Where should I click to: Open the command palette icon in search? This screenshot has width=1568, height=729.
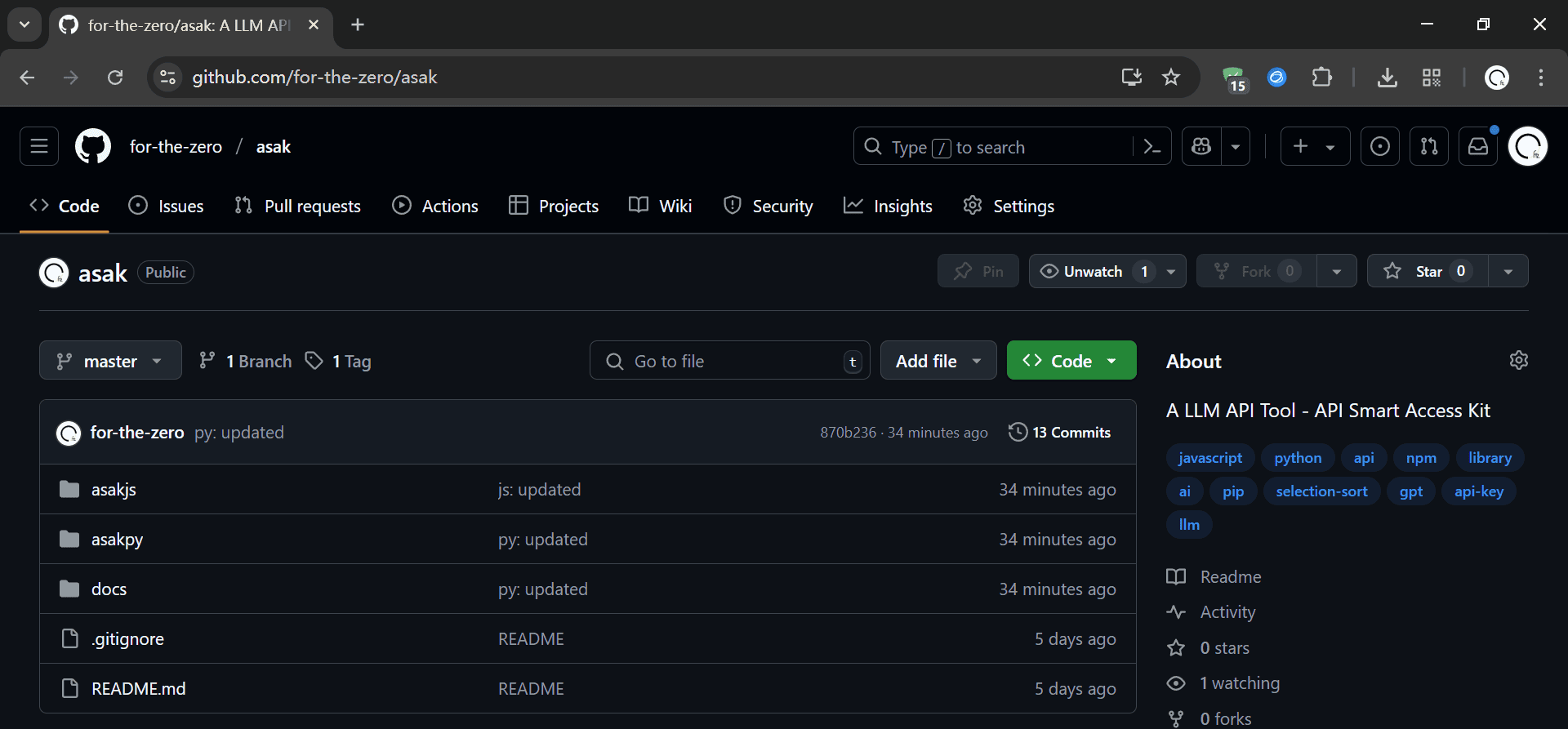[x=1152, y=147]
